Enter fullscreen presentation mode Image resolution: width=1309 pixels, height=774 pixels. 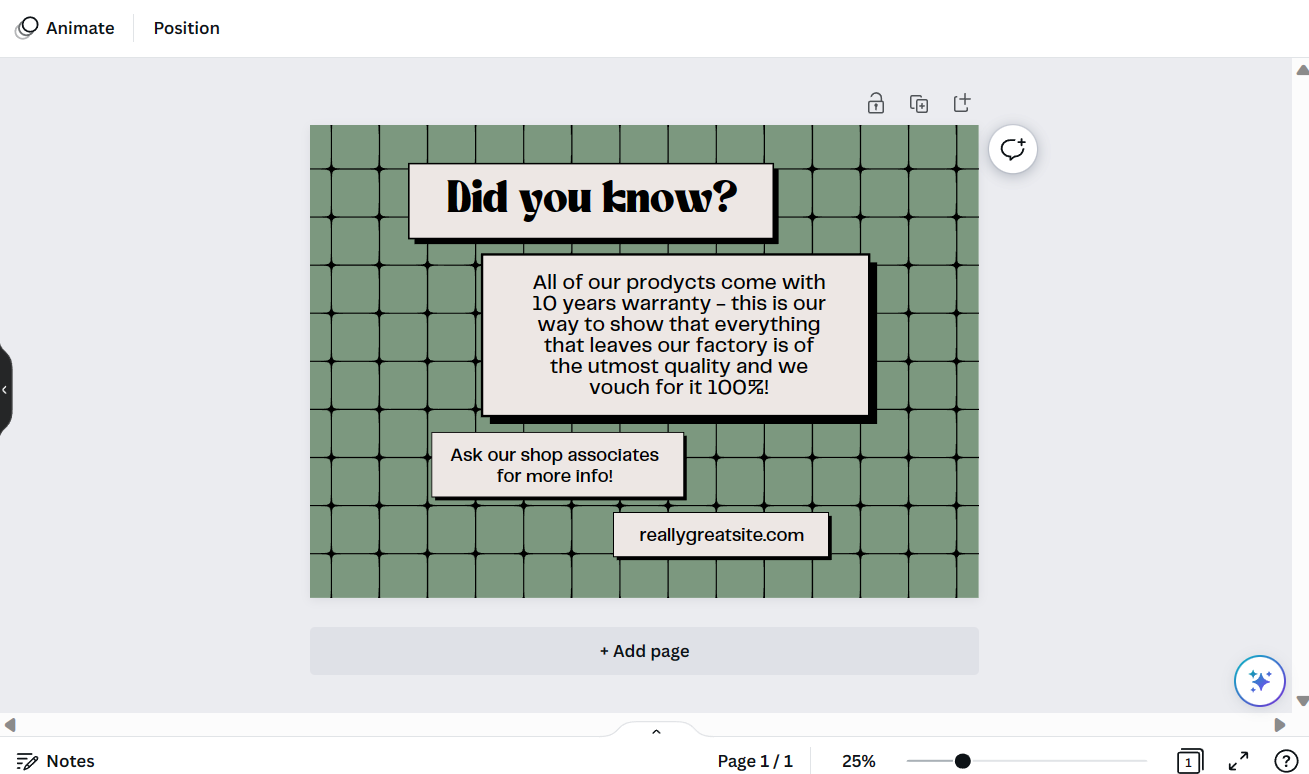(1238, 761)
